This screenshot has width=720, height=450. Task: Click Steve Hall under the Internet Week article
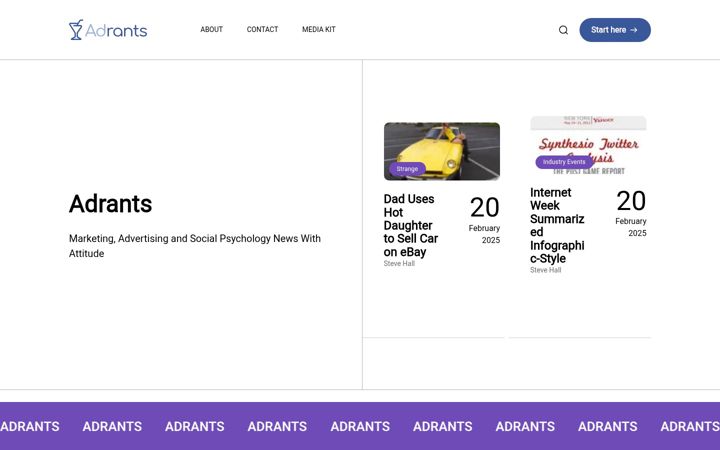tap(546, 270)
